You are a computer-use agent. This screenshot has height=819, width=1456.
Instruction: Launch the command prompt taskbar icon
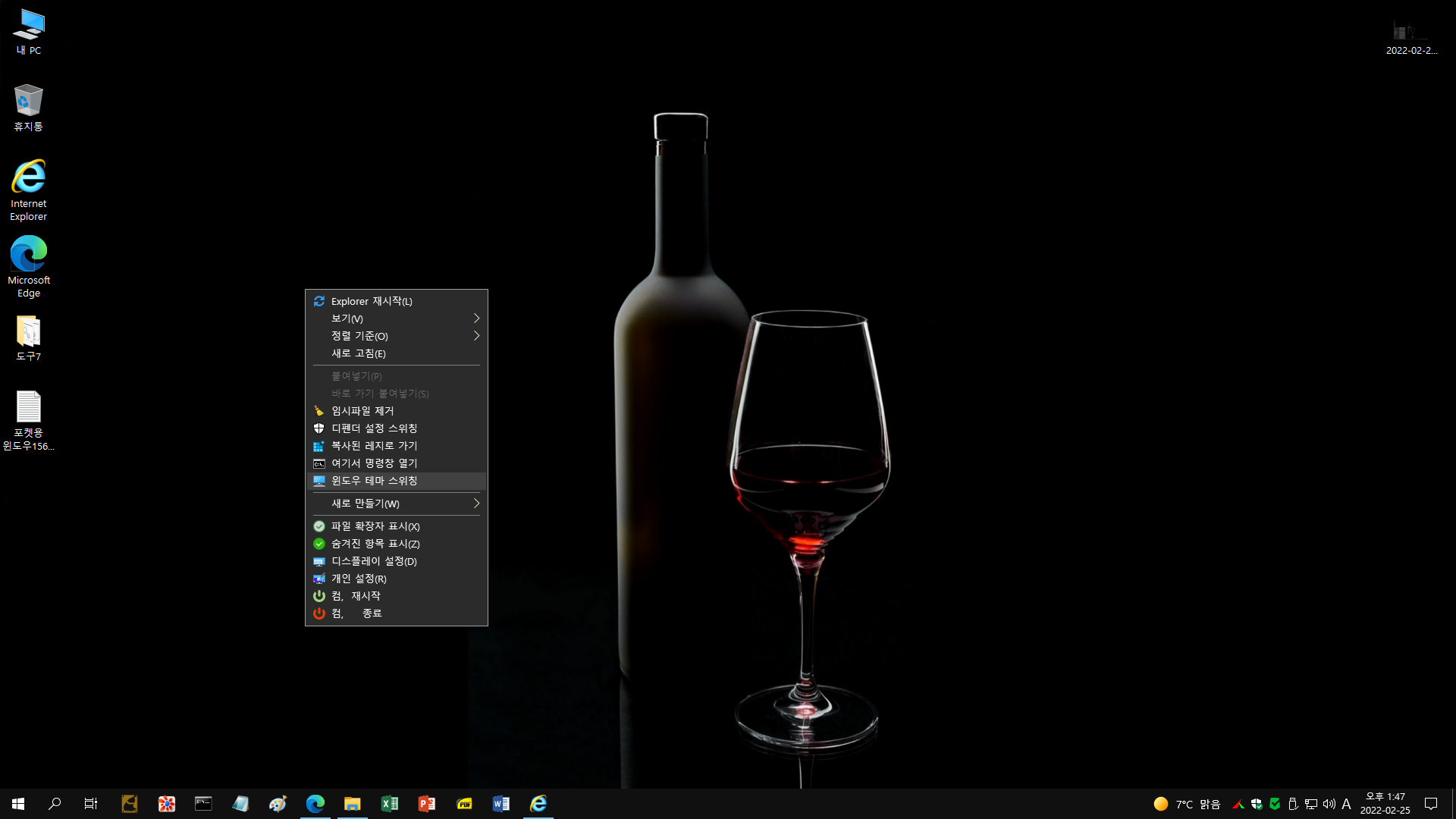[203, 804]
